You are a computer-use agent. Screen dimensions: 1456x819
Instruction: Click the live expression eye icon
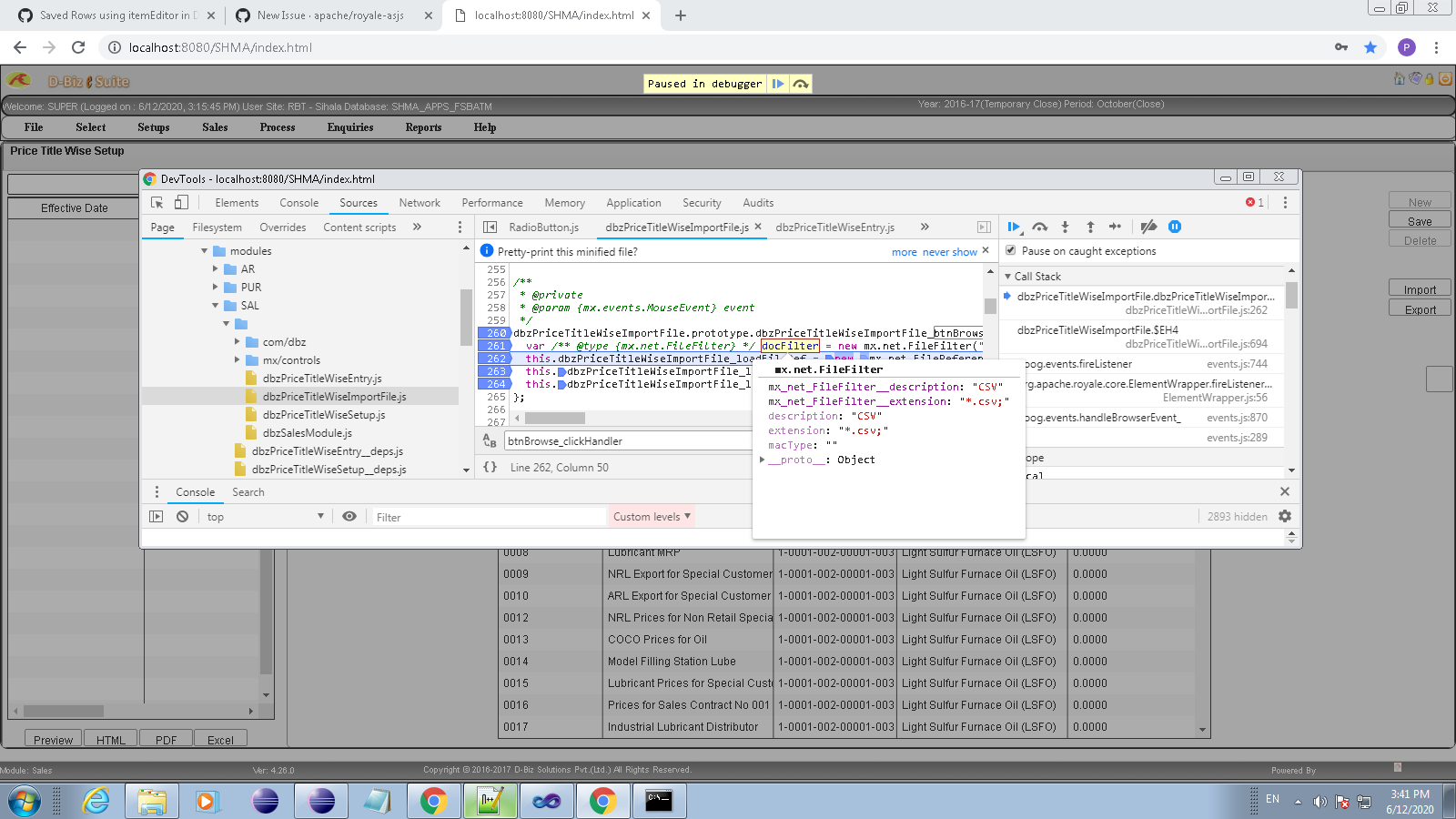(349, 517)
